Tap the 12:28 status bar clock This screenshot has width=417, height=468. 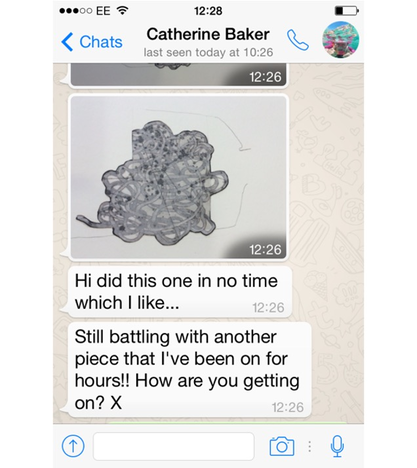pyautogui.click(x=208, y=11)
